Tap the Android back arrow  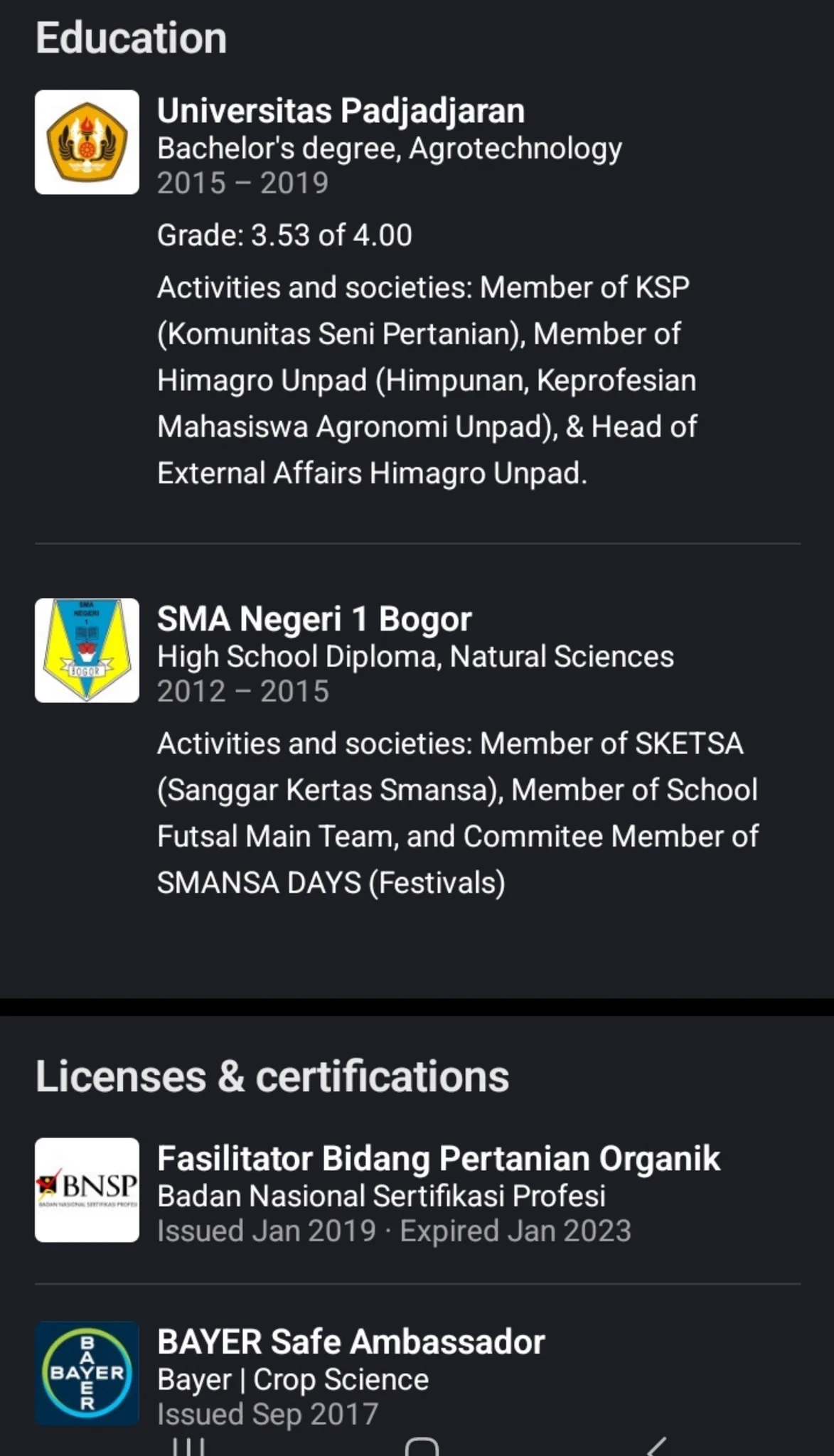pyautogui.click(x=657, y=1446)
